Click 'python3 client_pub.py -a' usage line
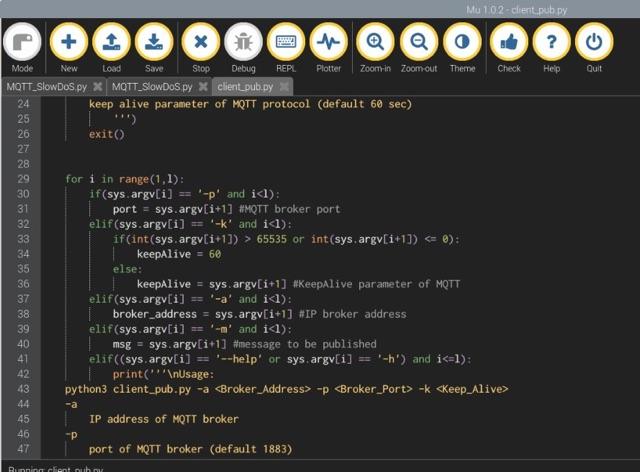This screenshot has height=472, width=640. [x=287, y=389]
